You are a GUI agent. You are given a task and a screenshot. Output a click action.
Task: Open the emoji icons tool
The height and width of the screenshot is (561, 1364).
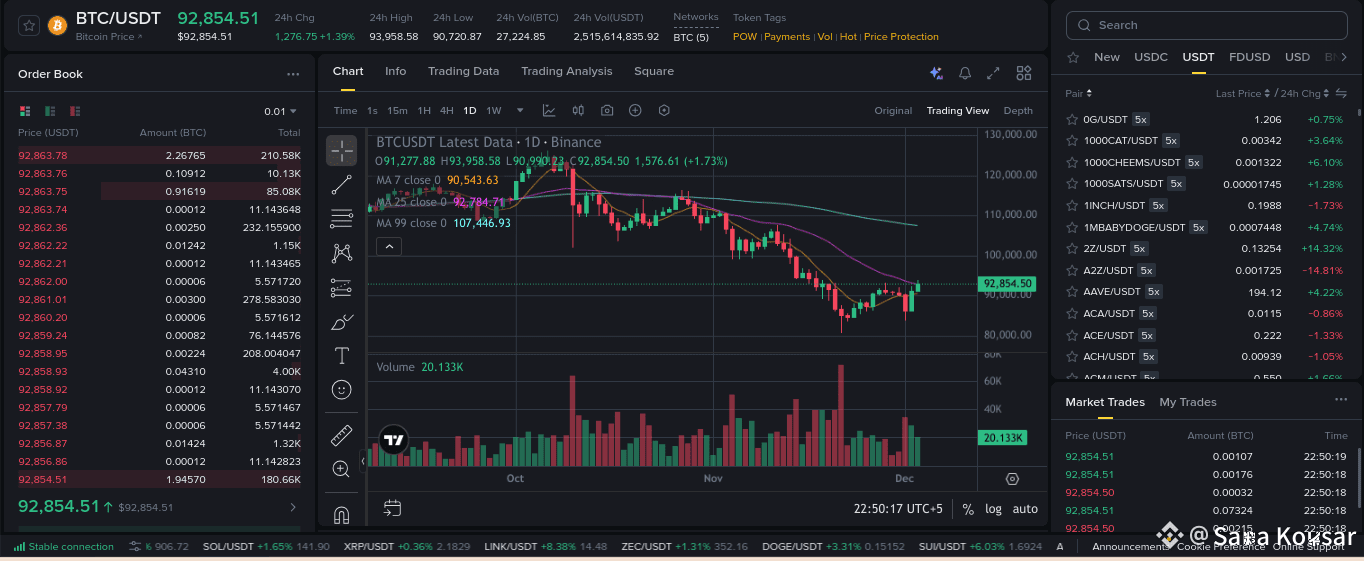[x=342, y=390]
